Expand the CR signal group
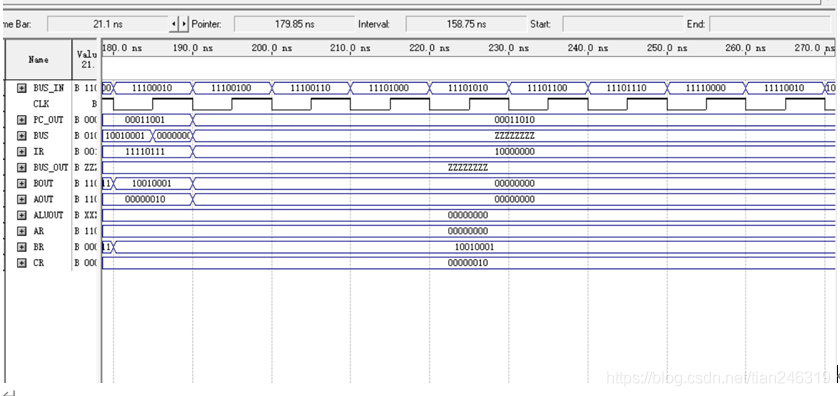 pyautogui.click(x=21, y=263)
